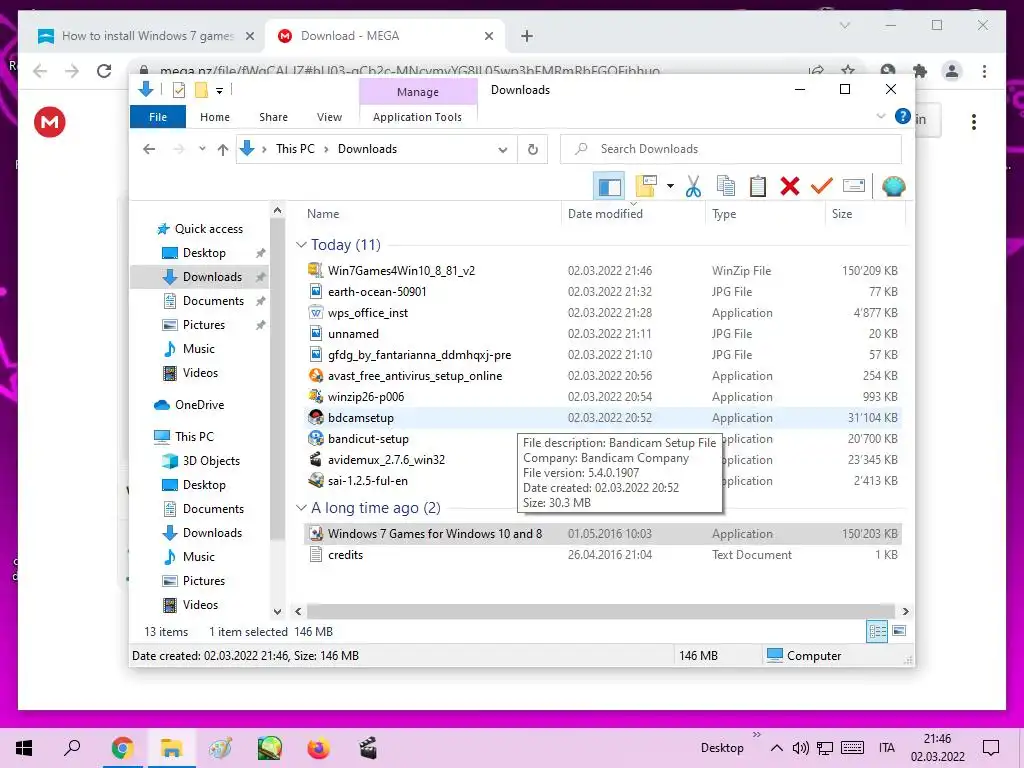Select the credits text document

603,554
